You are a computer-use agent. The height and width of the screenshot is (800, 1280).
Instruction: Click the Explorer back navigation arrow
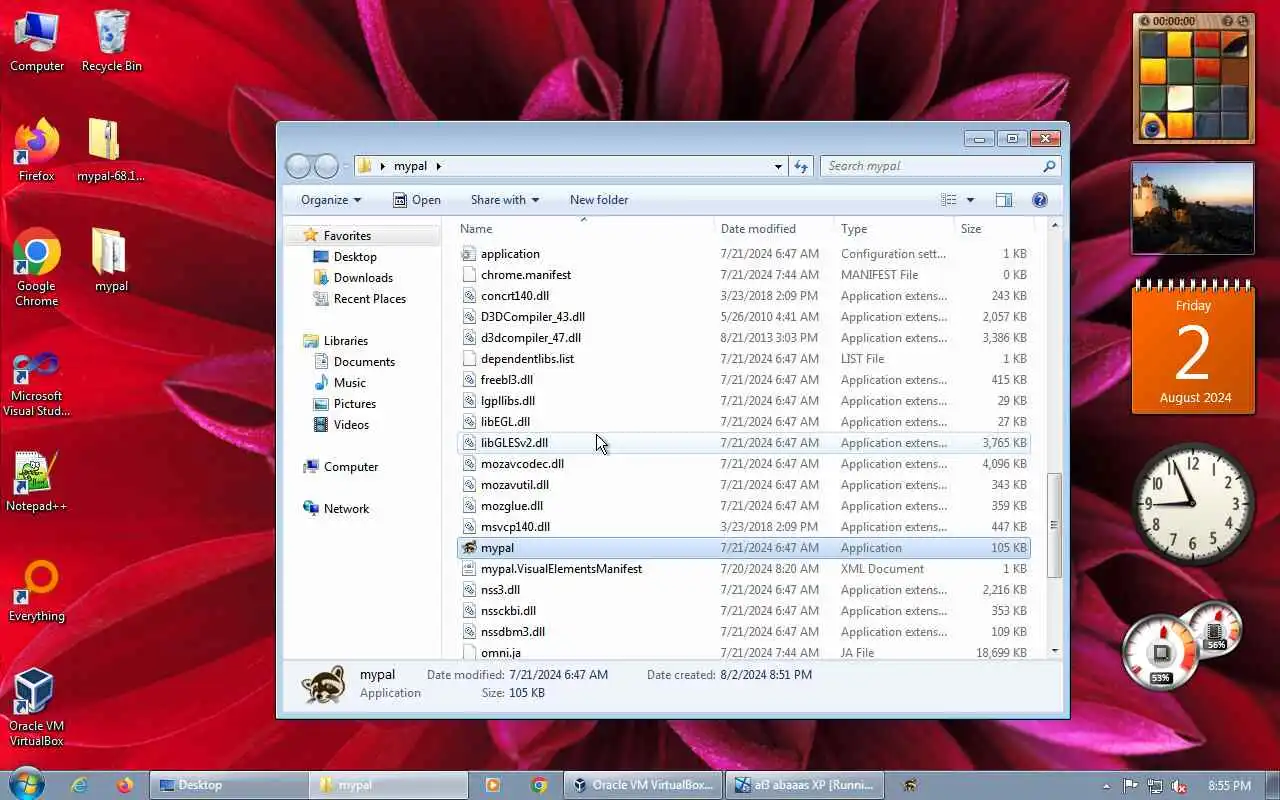[299, 166]
